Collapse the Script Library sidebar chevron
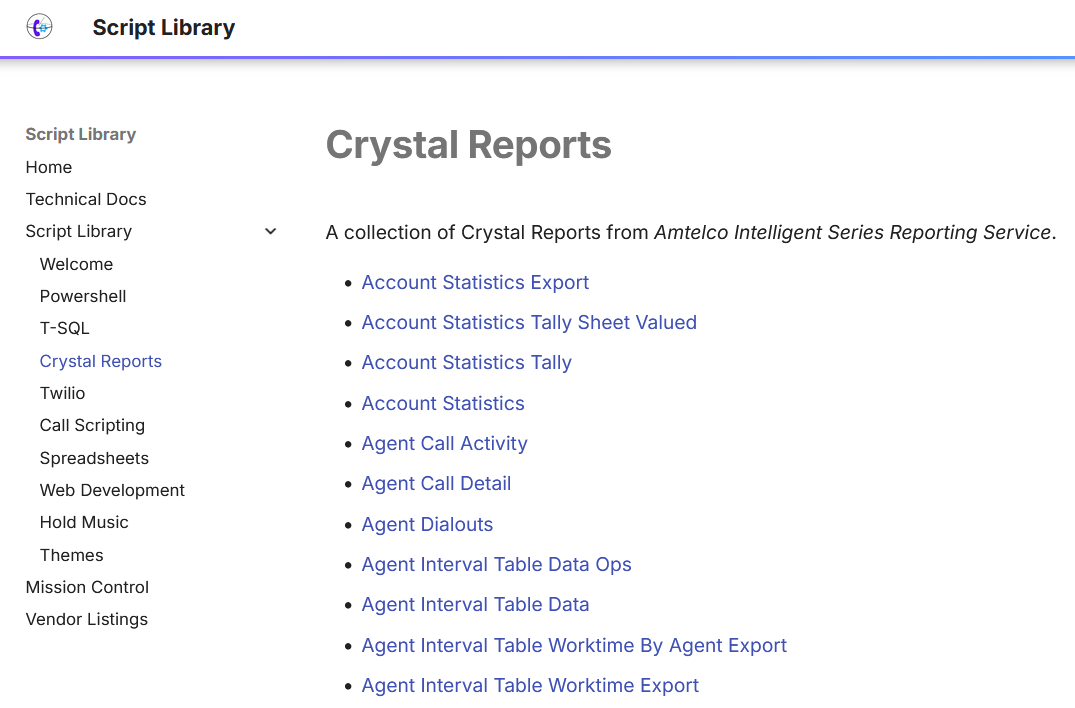The width and height of the screenshot is (1075, 708). click(x=270, y=232)
